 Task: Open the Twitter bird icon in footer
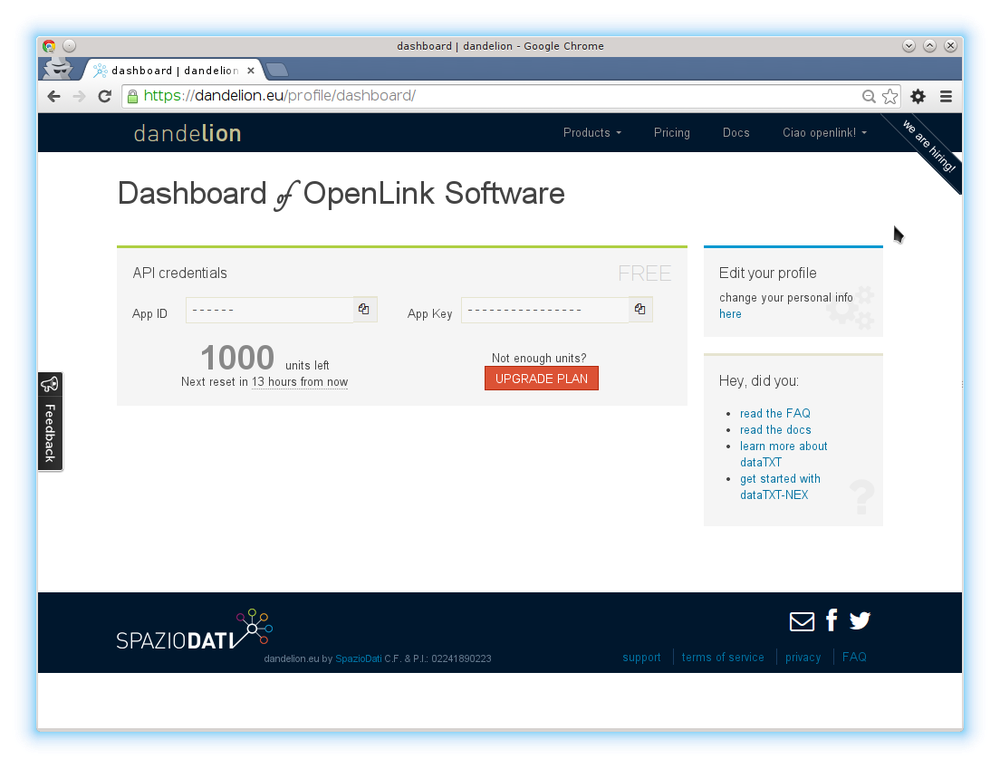(860, 620)
